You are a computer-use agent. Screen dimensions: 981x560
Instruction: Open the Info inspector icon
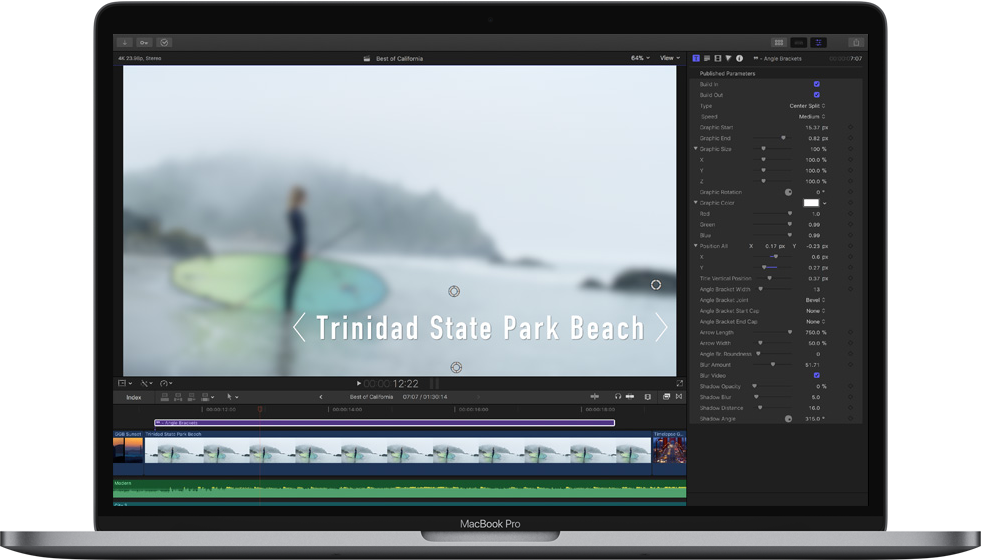[x=739, y=59]
